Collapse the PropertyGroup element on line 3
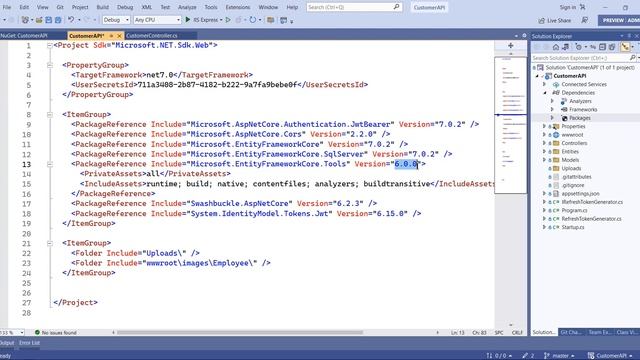 pyautogui.click(x=49, y=65)
